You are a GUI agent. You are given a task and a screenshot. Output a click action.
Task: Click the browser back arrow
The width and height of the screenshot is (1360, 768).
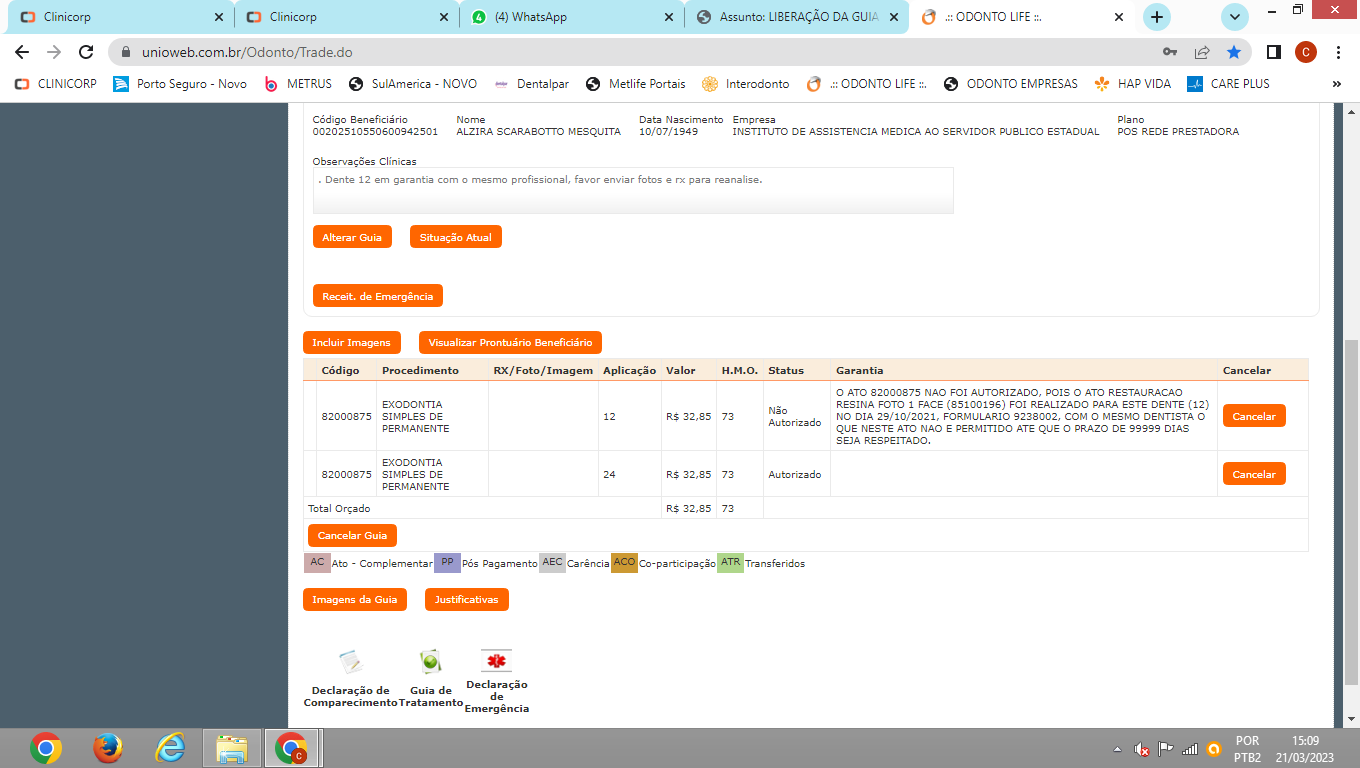22,52
